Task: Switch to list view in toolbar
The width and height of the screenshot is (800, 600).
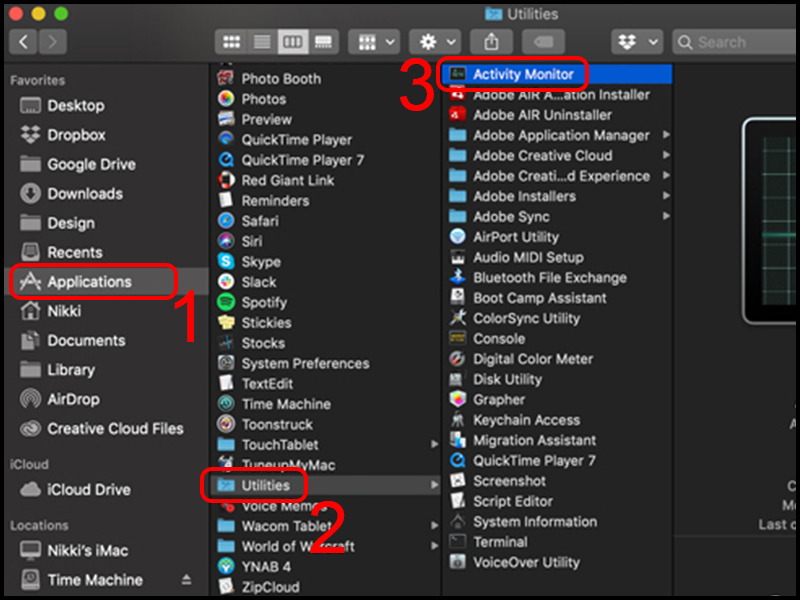Action: click(262, 42)
